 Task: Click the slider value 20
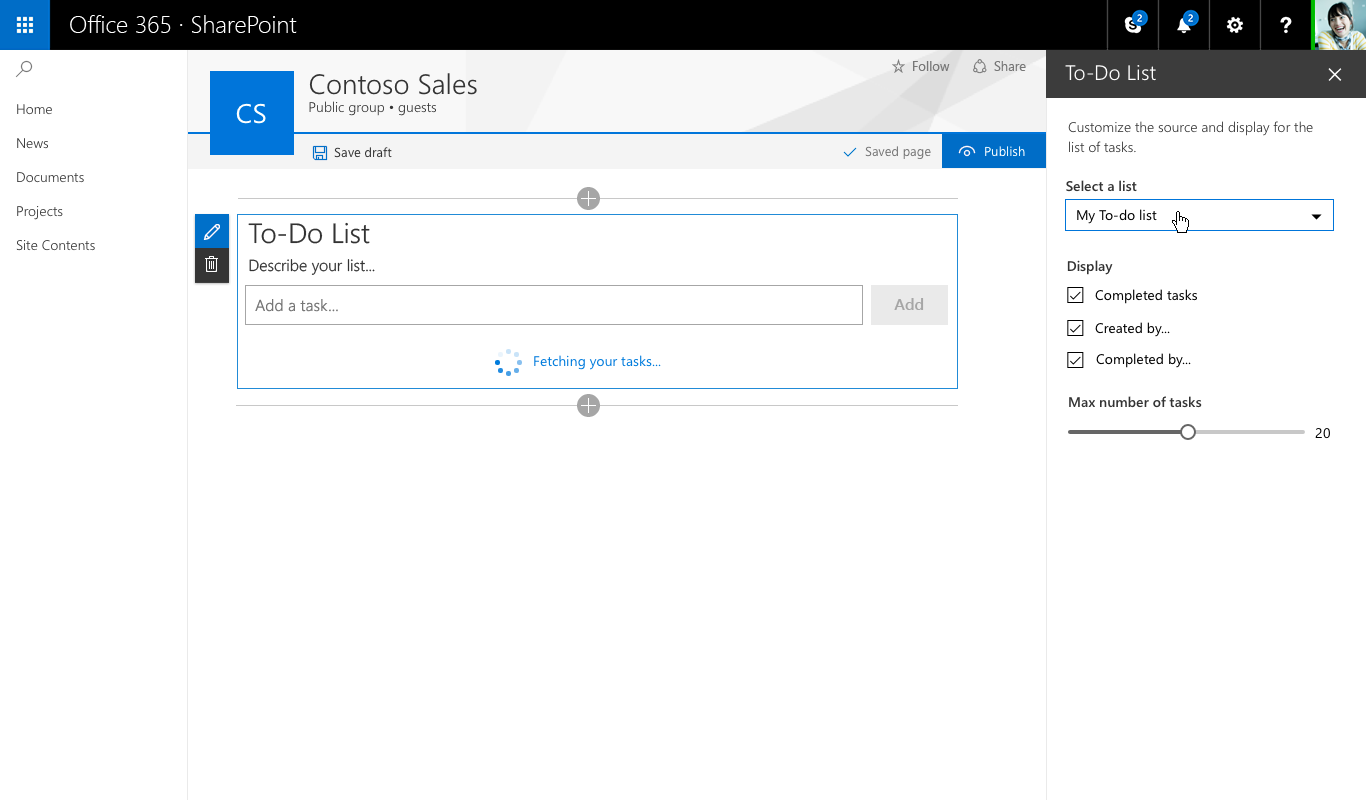[1323, 433]
